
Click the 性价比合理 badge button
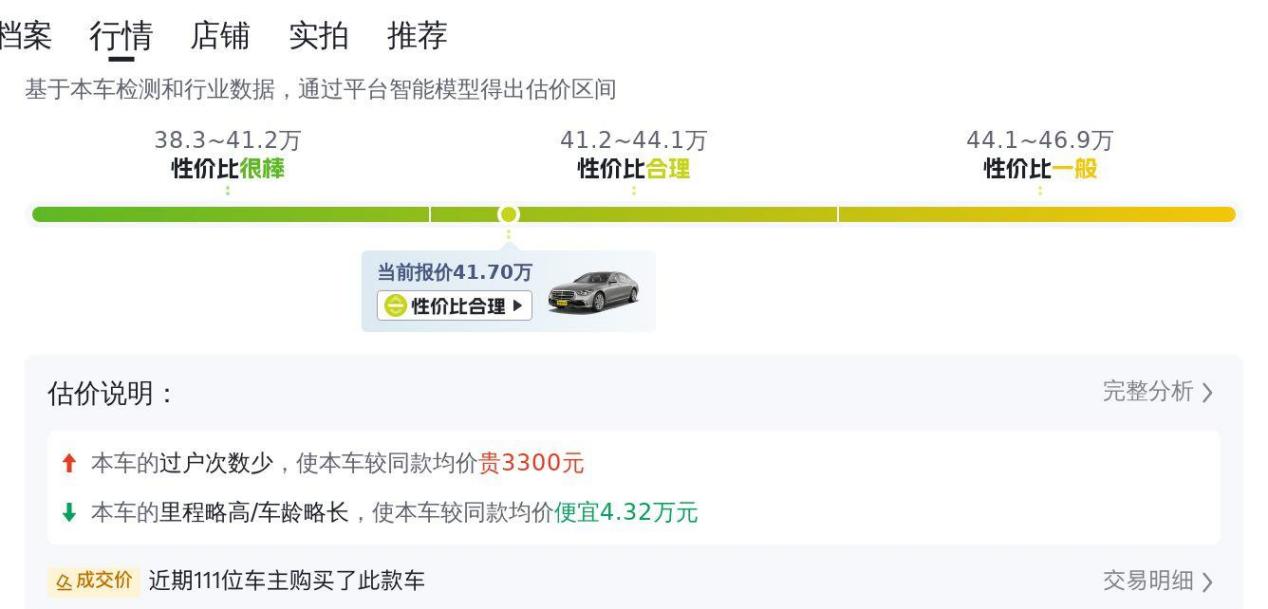click(454, 306)
